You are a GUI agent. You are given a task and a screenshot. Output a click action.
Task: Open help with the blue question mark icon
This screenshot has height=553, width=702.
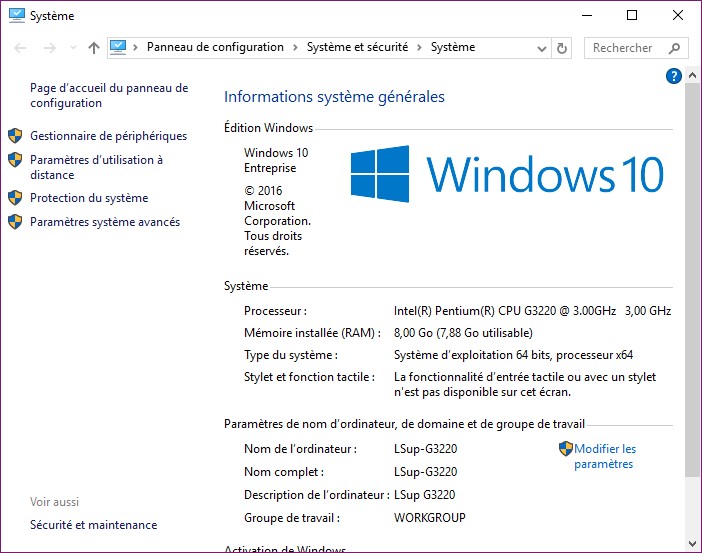pos(673,76)
